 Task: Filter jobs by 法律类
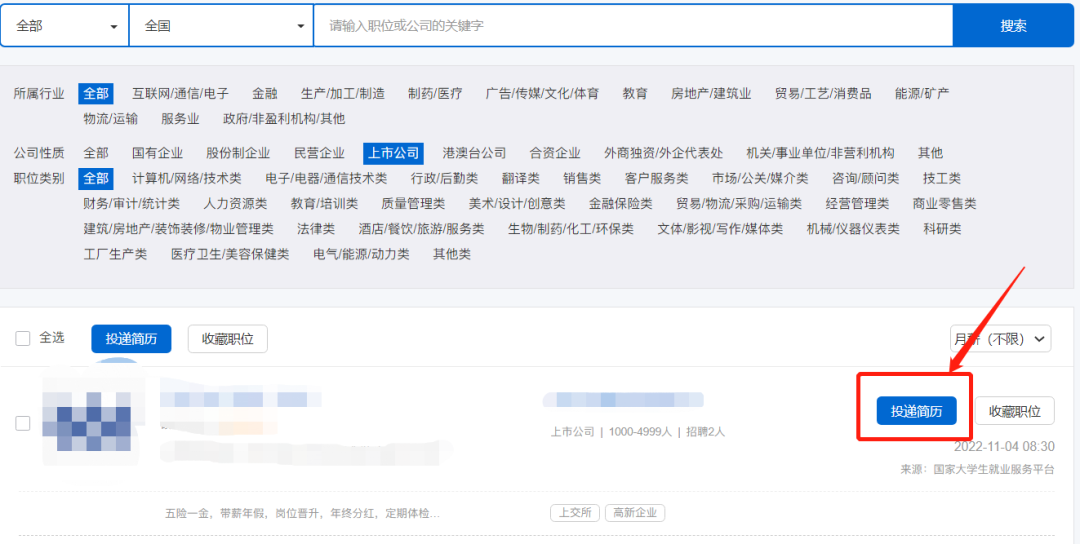[316, 229]
